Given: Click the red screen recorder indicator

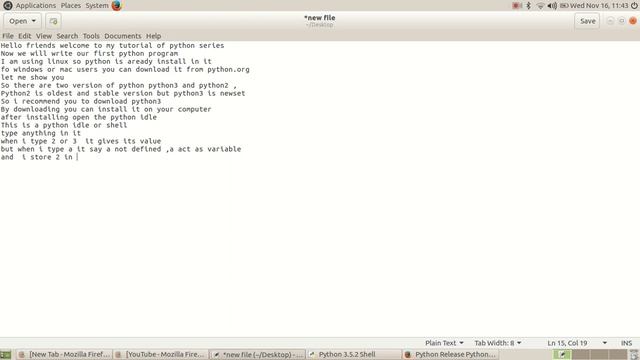Looking at the screenshot, I should click(517, 6).
